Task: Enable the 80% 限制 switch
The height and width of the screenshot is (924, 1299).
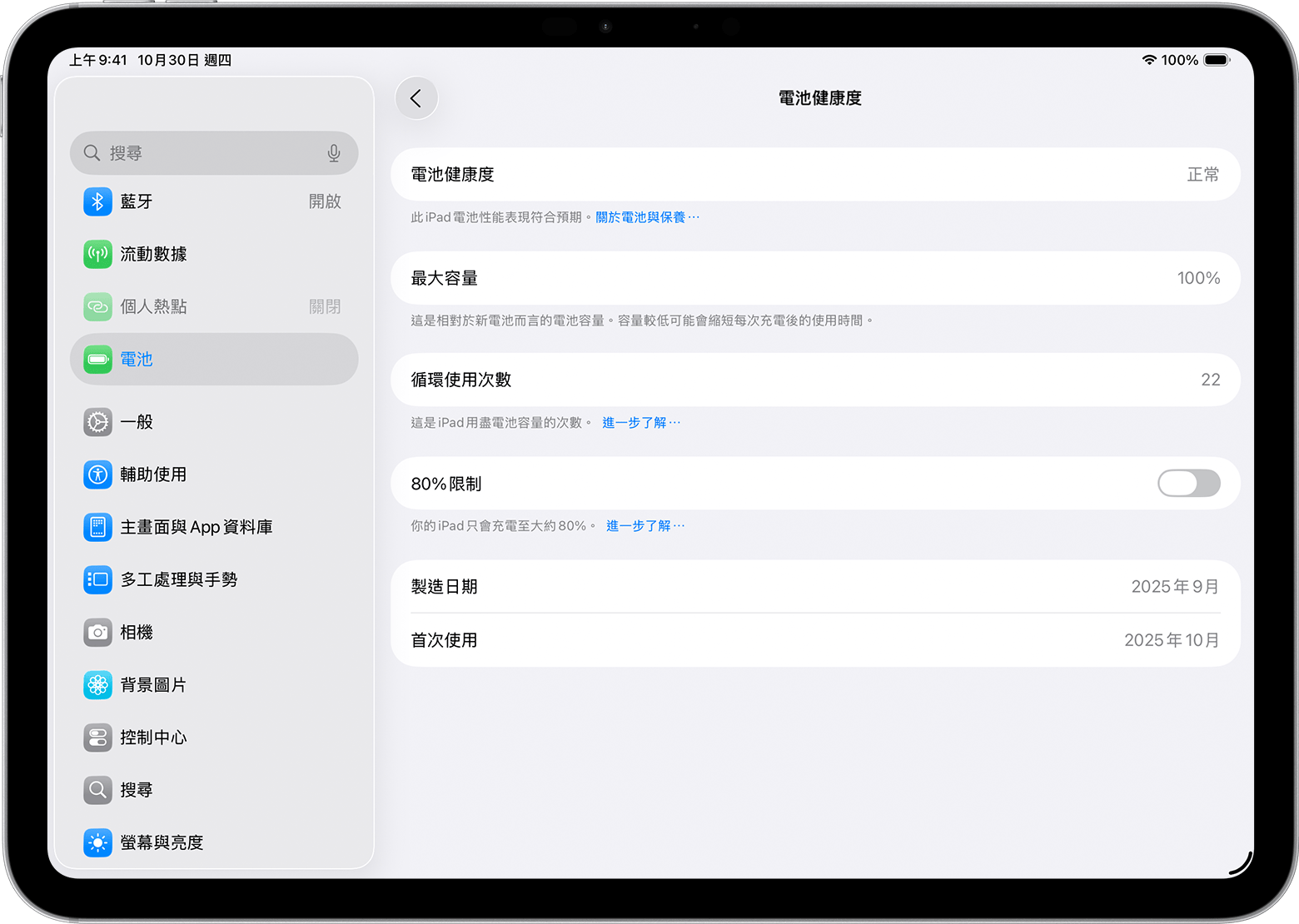Action: [x=1189, y=483]
